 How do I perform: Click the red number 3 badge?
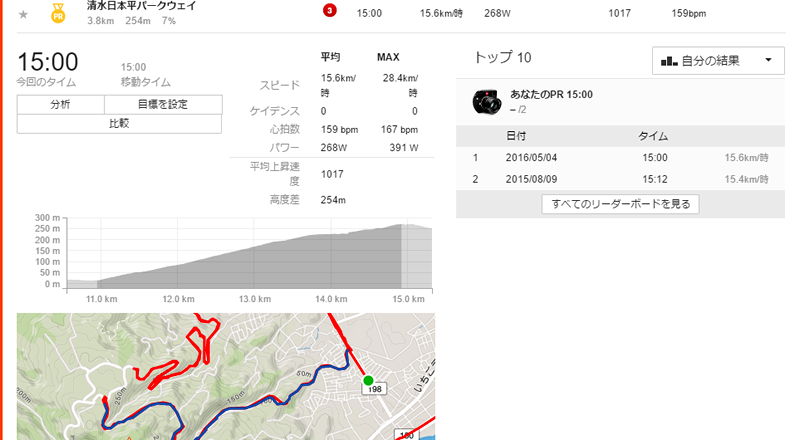coord(330,10)
